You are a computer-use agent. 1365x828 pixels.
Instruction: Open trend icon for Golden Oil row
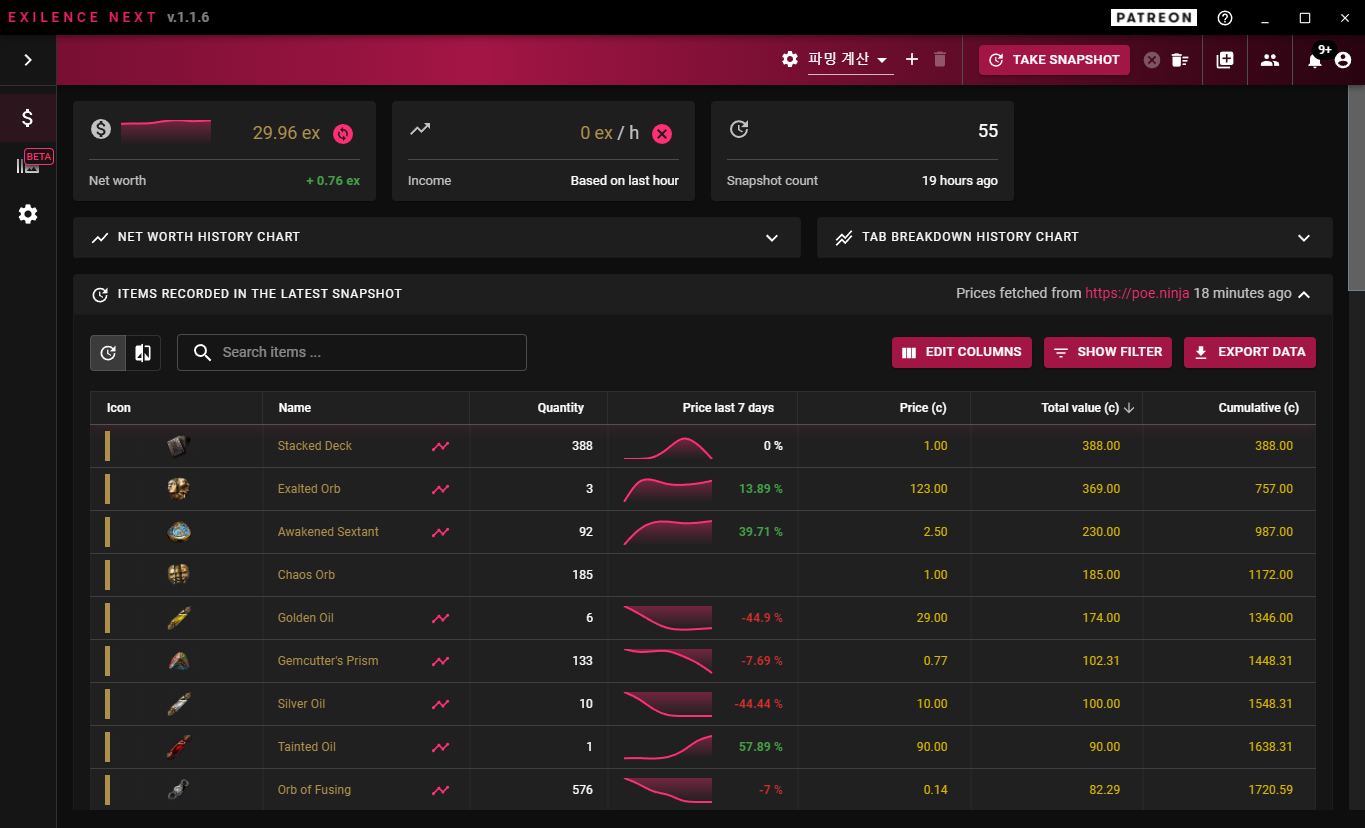click(440, 618)
